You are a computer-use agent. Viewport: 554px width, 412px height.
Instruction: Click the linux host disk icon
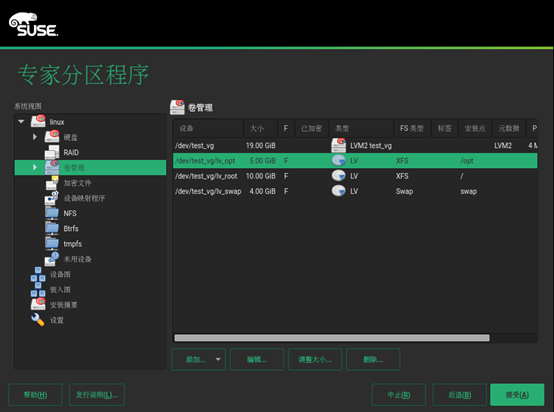coord(38,121)
